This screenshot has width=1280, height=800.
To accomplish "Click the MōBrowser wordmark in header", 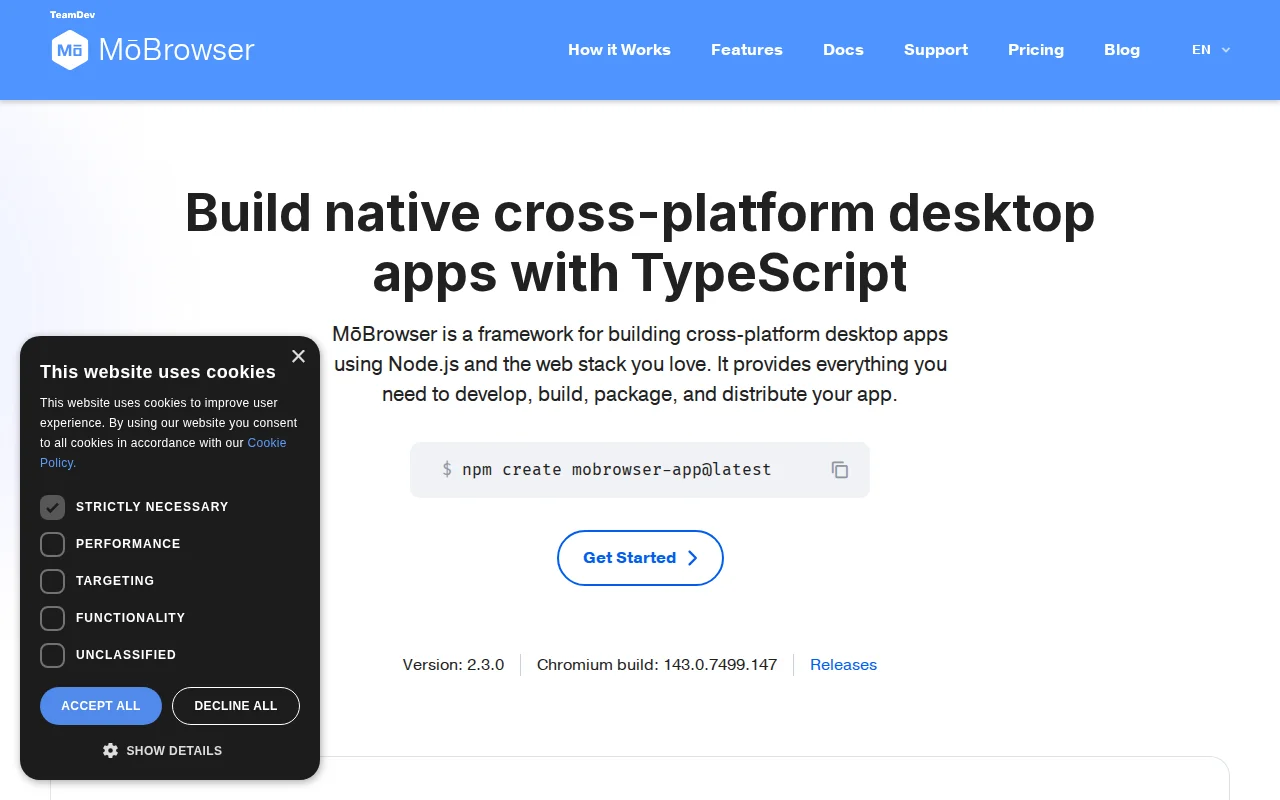I will [x=177, y=50].
